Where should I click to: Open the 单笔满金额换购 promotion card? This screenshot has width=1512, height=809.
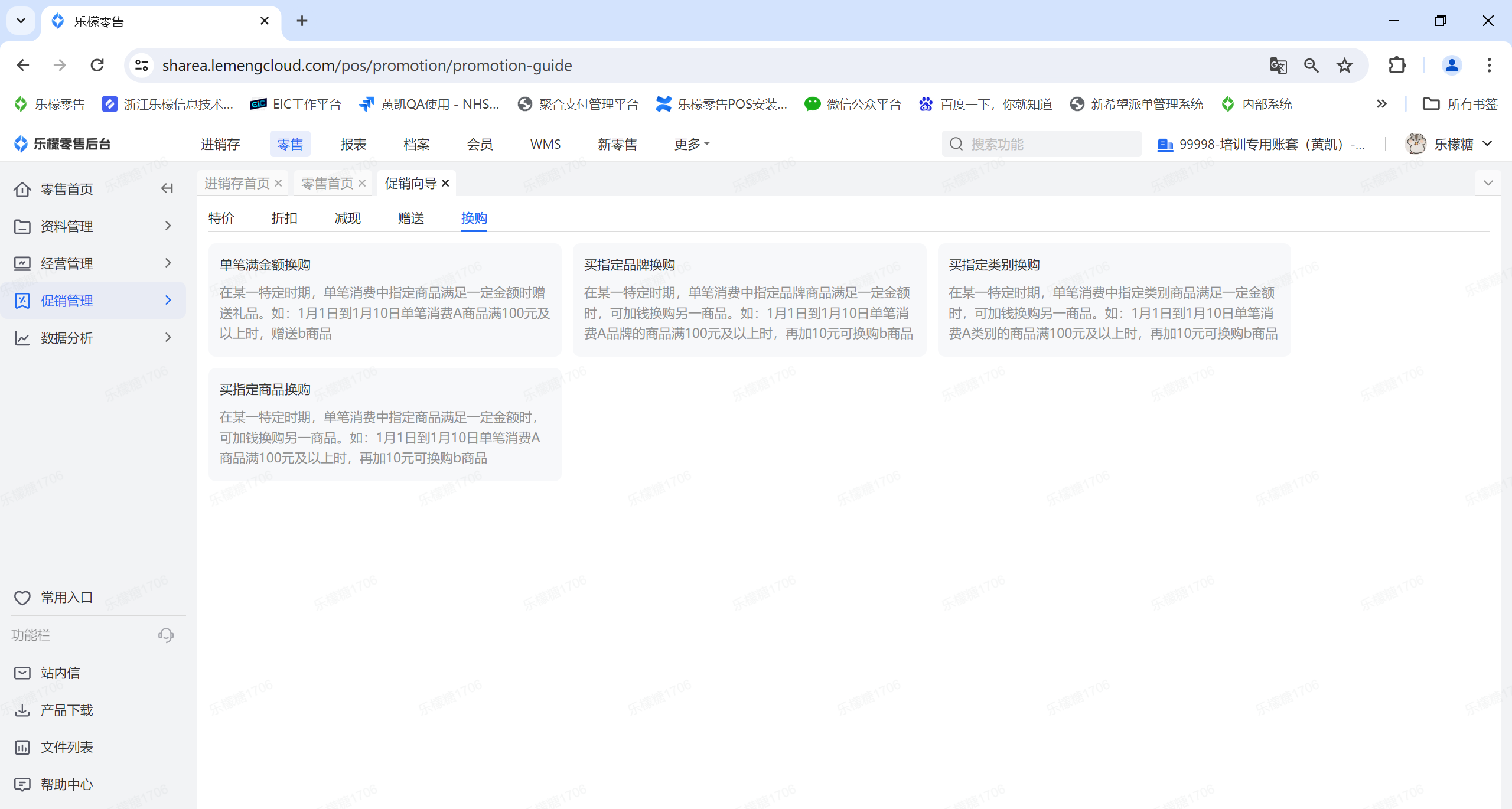click(x=384, y=299)
